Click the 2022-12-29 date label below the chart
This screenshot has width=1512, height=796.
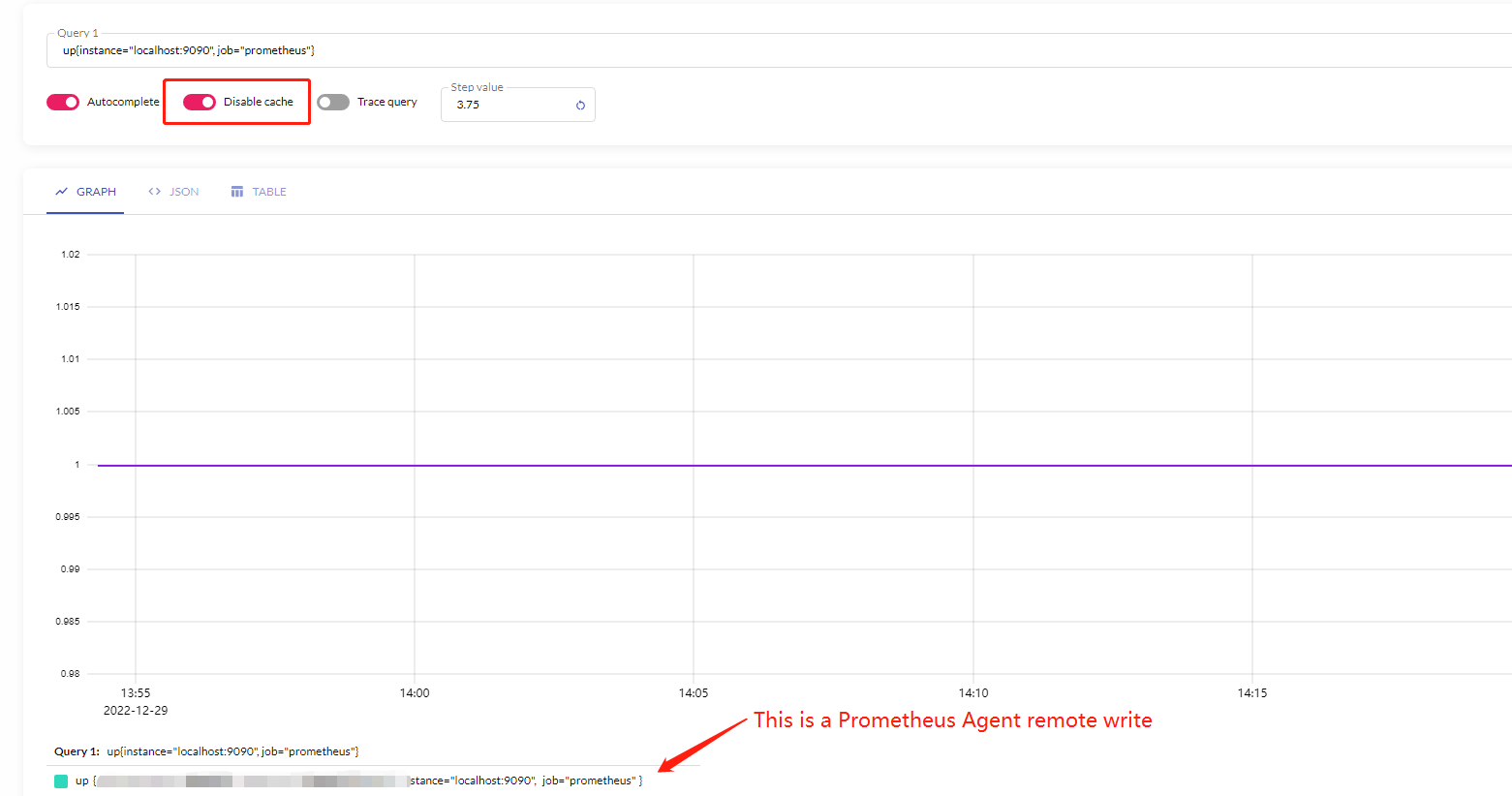coord(136,709)
